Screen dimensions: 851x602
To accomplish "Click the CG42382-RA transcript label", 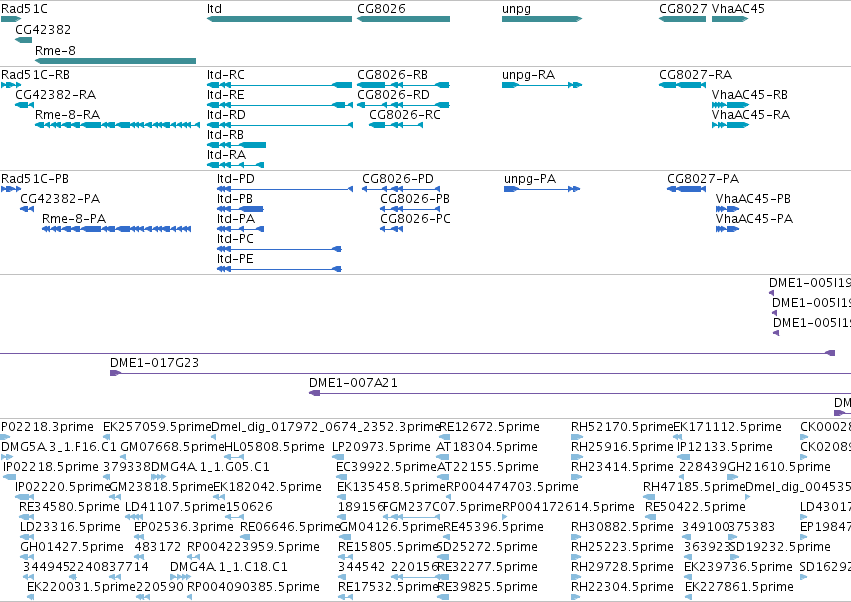I will click(55, 94).
